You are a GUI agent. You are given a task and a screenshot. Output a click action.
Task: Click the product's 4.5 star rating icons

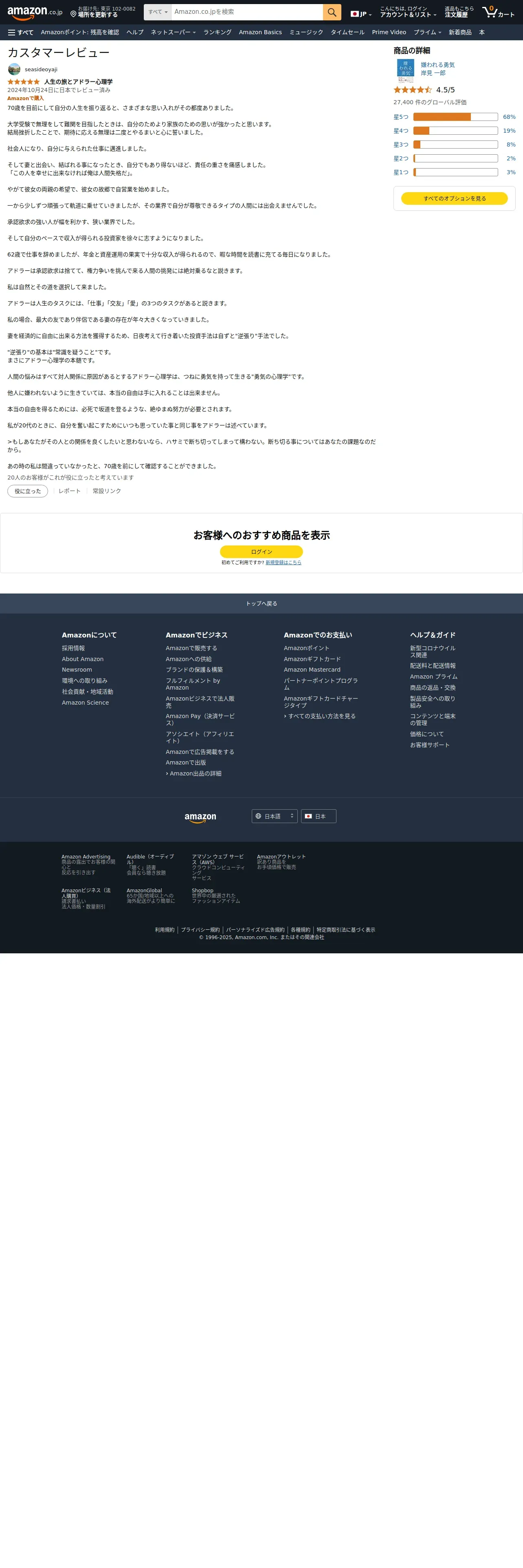pyautogui.click(x=412, y=90)
